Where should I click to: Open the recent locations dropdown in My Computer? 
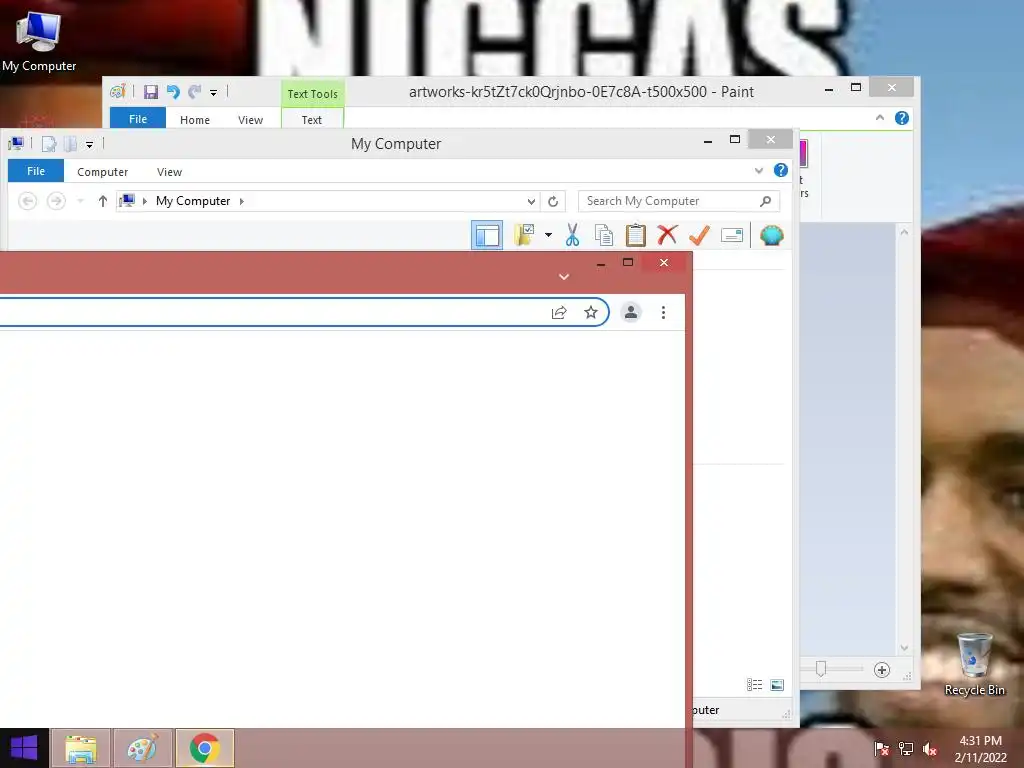point(80,201)
